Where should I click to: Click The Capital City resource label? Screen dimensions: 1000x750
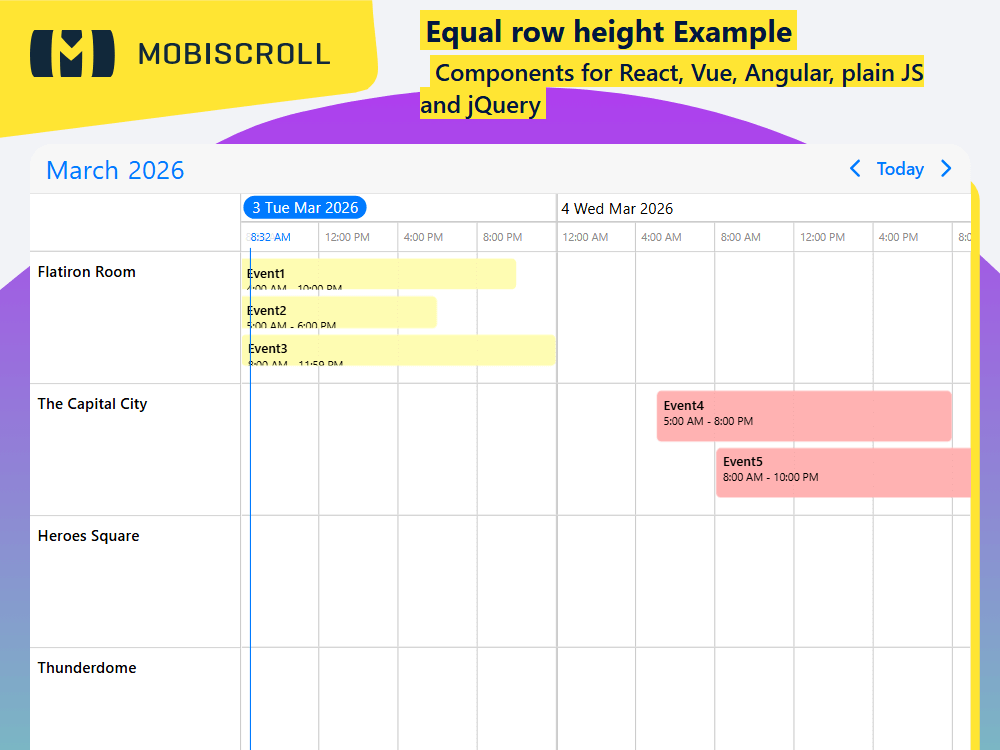pos(92,403)
